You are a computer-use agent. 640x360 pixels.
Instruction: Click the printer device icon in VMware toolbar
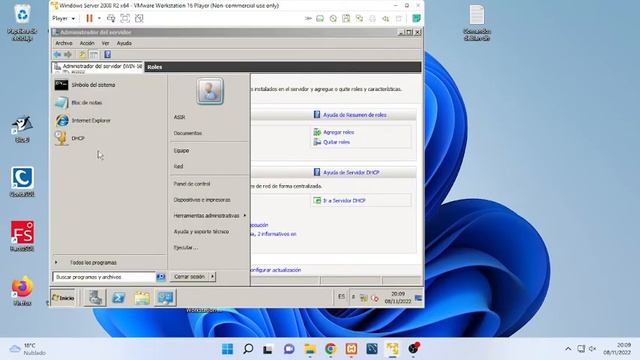372,18
